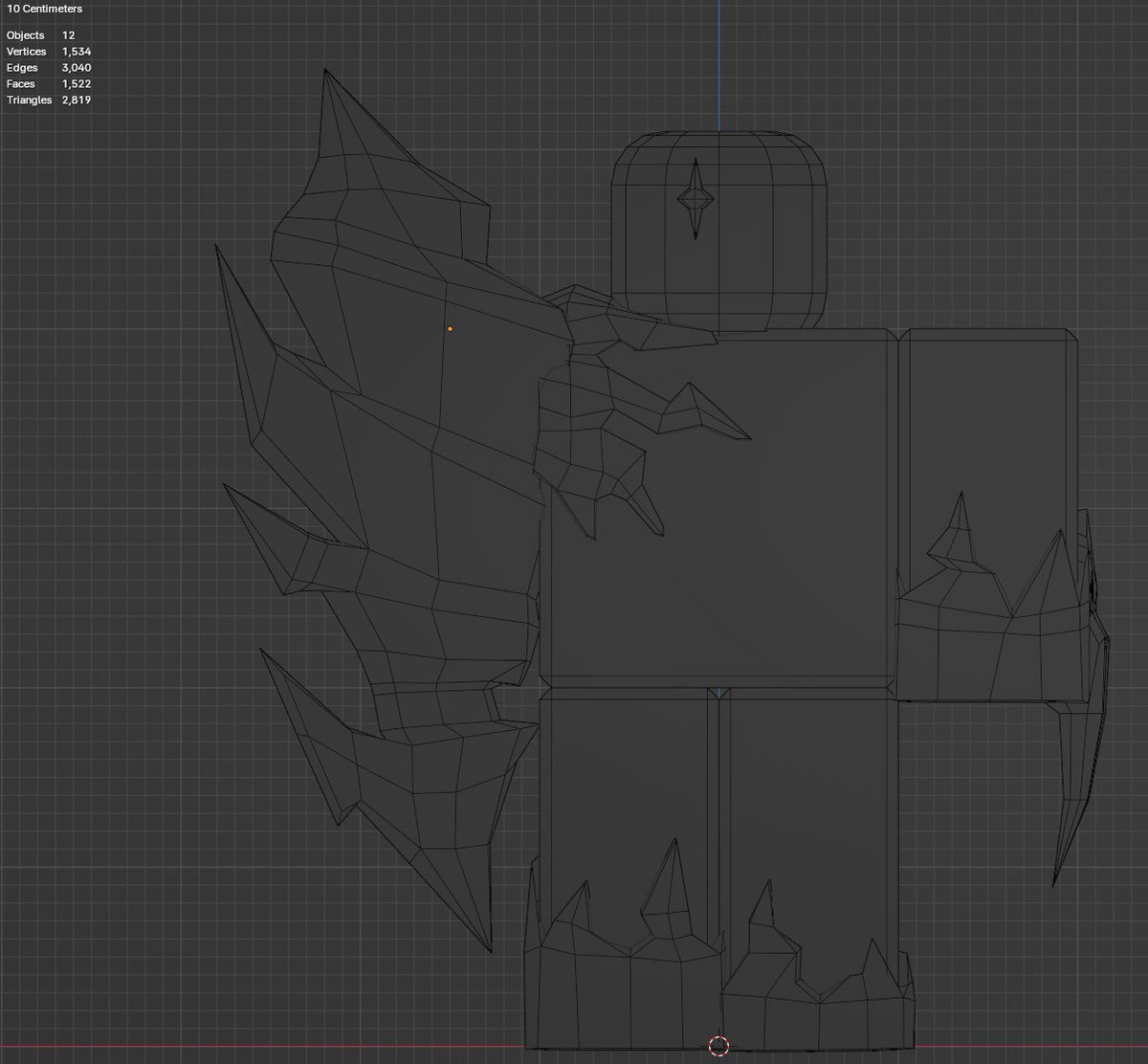Select the four-pointed star on the head
The image size is (1148, 1064).
click(695, 199)
